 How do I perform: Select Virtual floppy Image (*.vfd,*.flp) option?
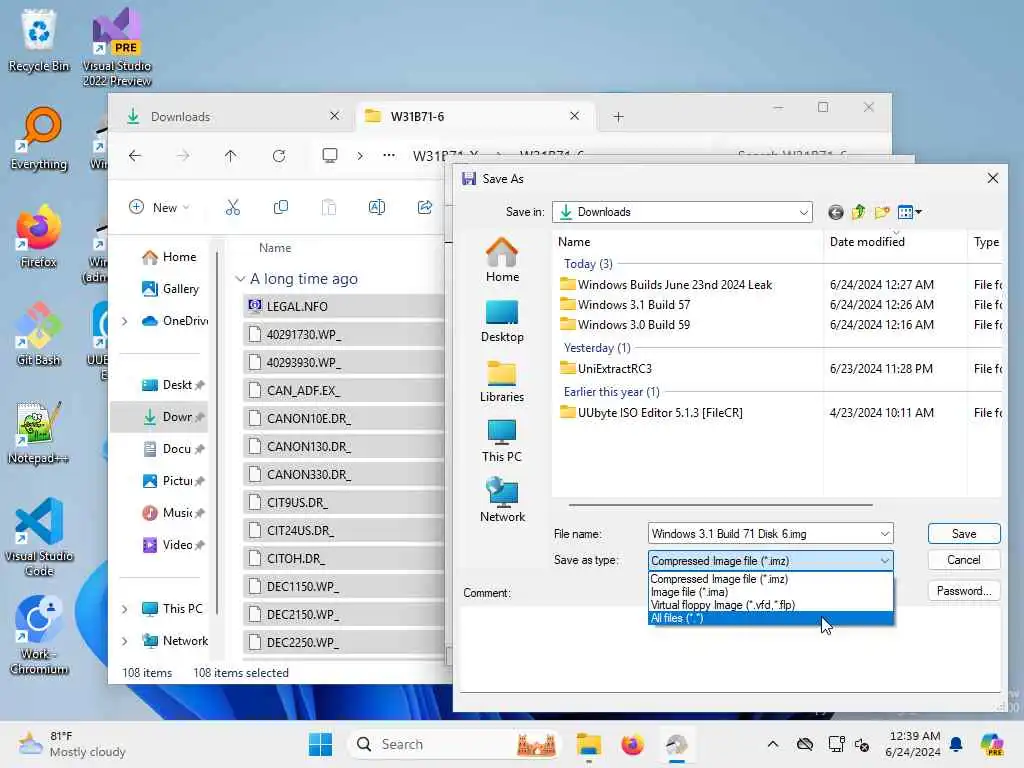[x=771, y=605]
